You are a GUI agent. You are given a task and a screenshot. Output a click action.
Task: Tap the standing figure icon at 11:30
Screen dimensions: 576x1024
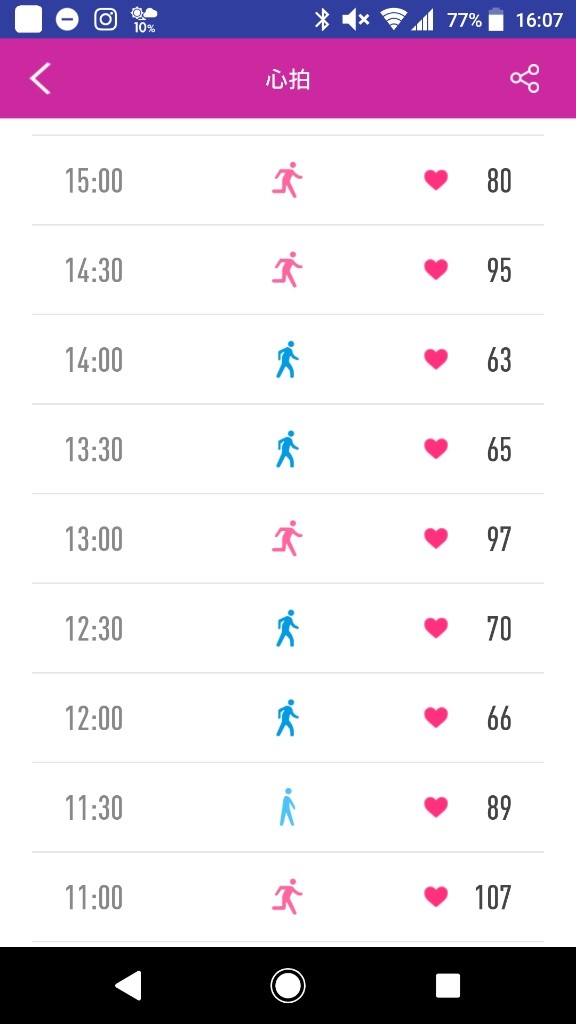(287, 807)
